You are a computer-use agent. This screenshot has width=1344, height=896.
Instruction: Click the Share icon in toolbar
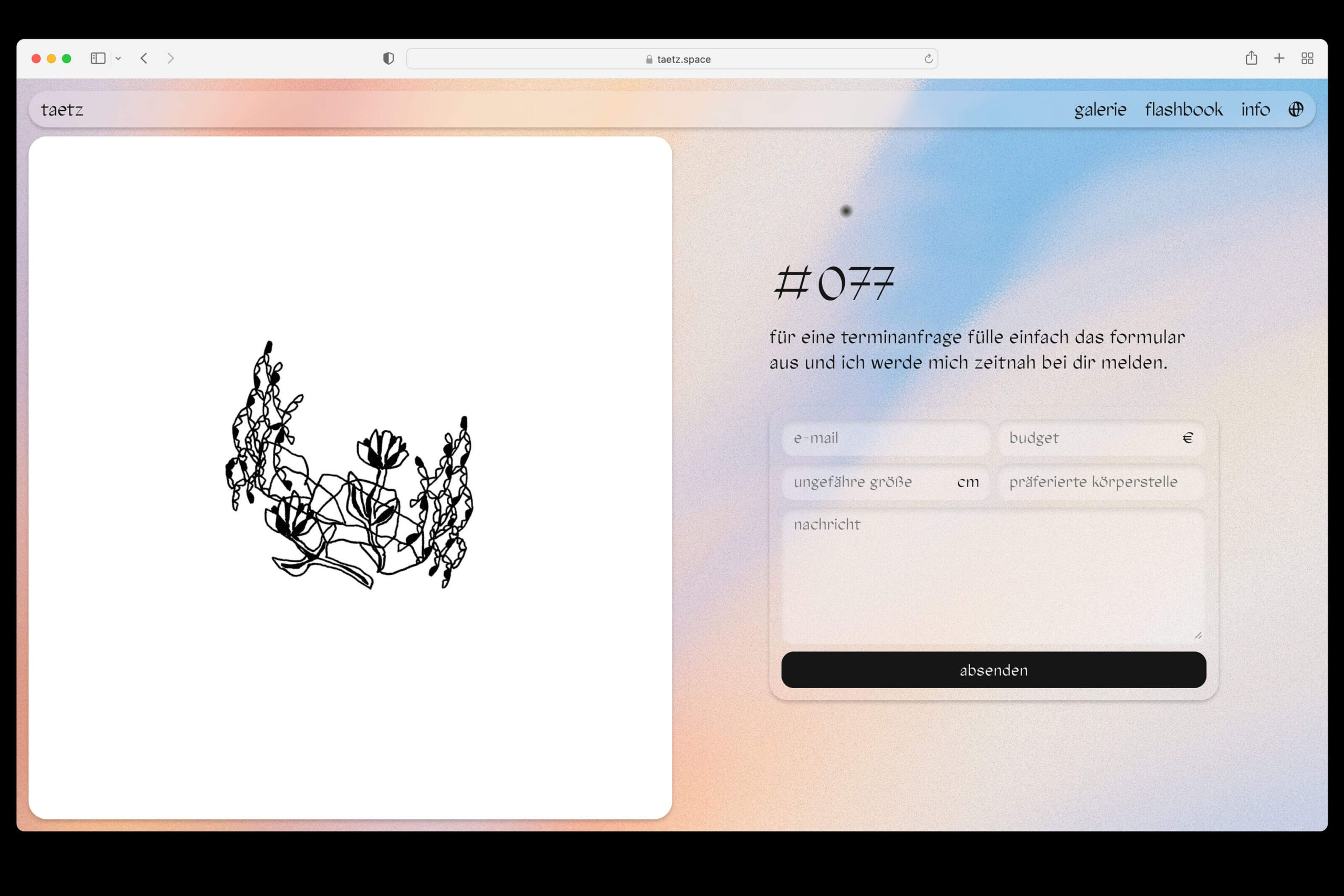(x=1251, y=58)
